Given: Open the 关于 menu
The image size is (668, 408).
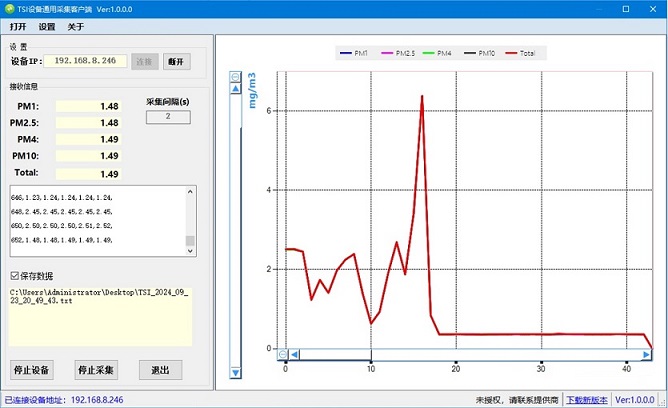Looking at the screenshot, I should click(x=76, y=27).
